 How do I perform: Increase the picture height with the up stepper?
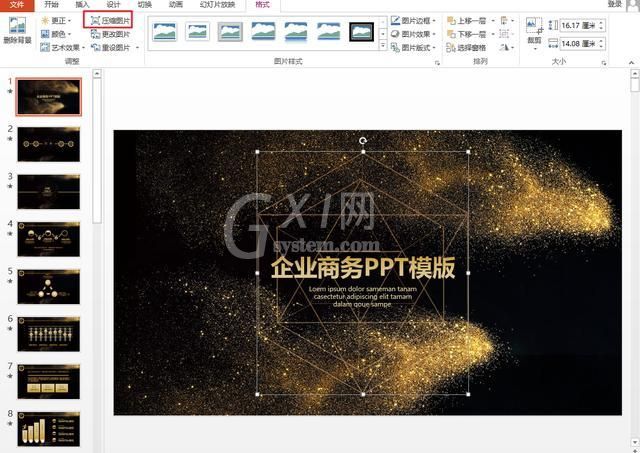(601, 22)
